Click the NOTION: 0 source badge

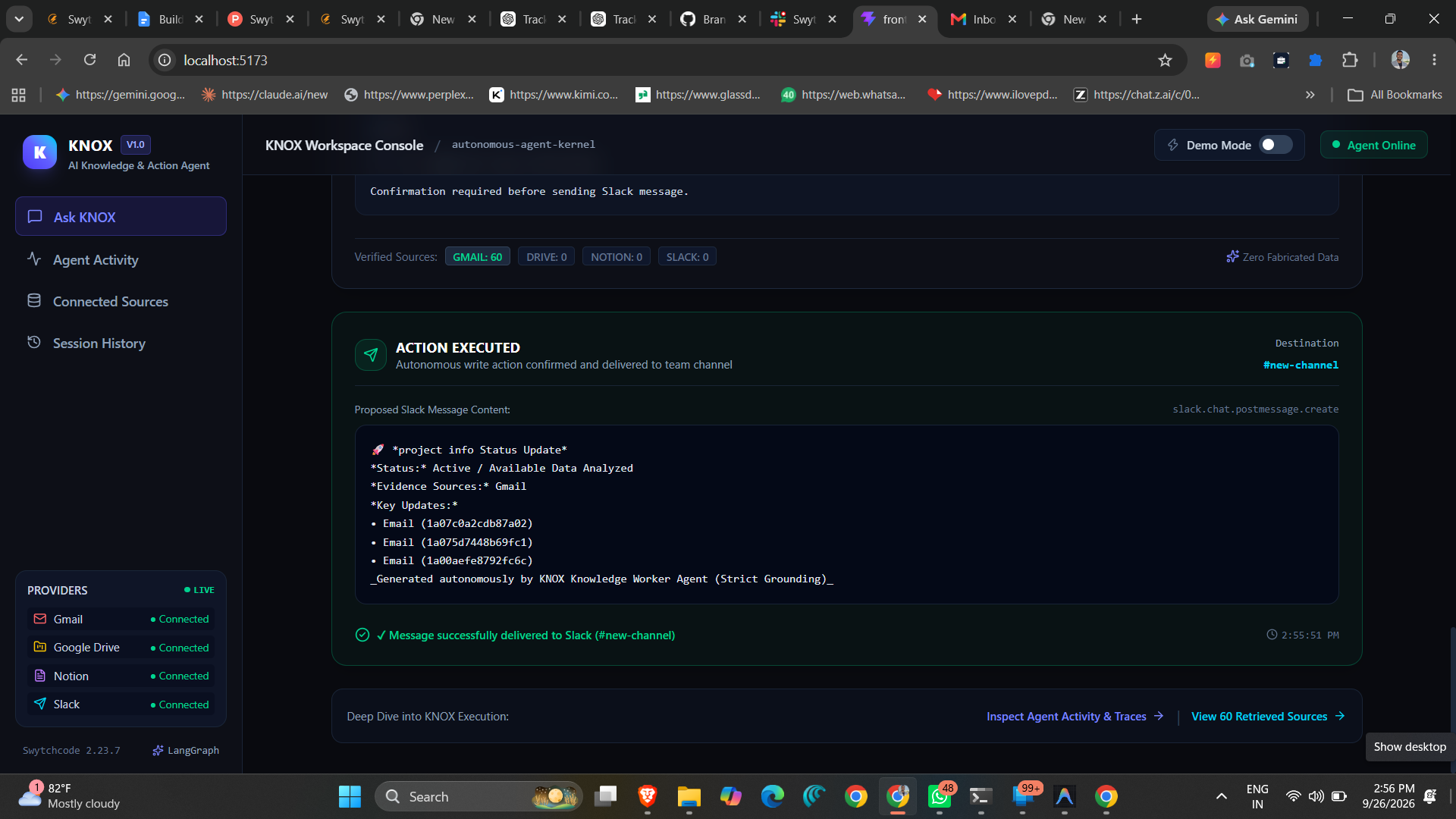[x=616, y=257]
